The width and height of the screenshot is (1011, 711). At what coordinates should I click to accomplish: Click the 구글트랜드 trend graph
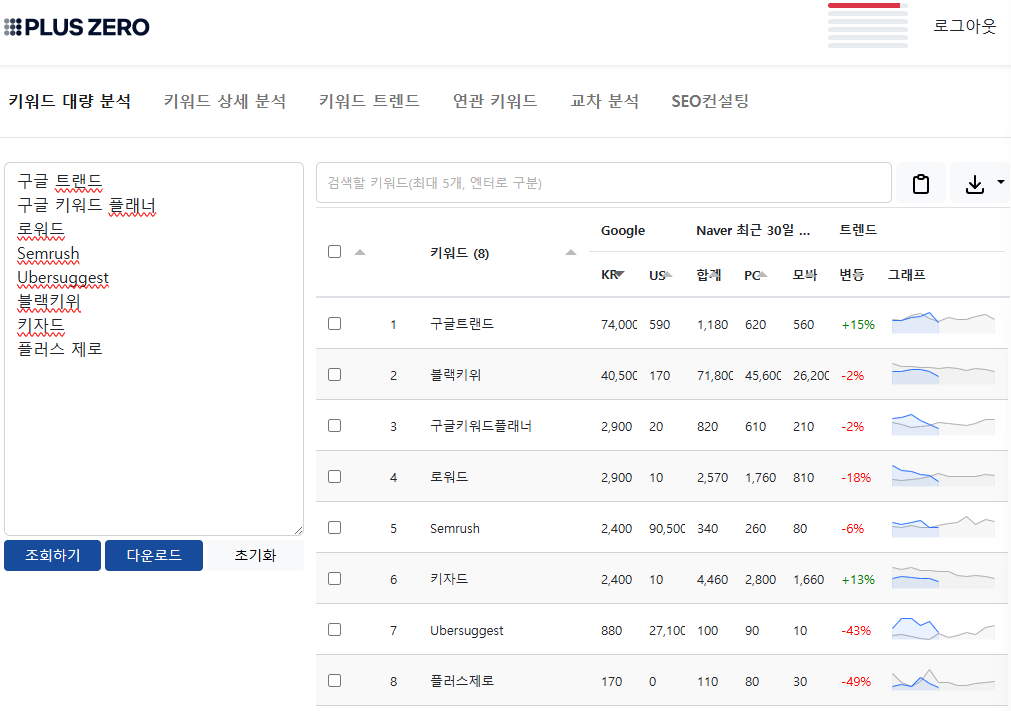point(943,322)
